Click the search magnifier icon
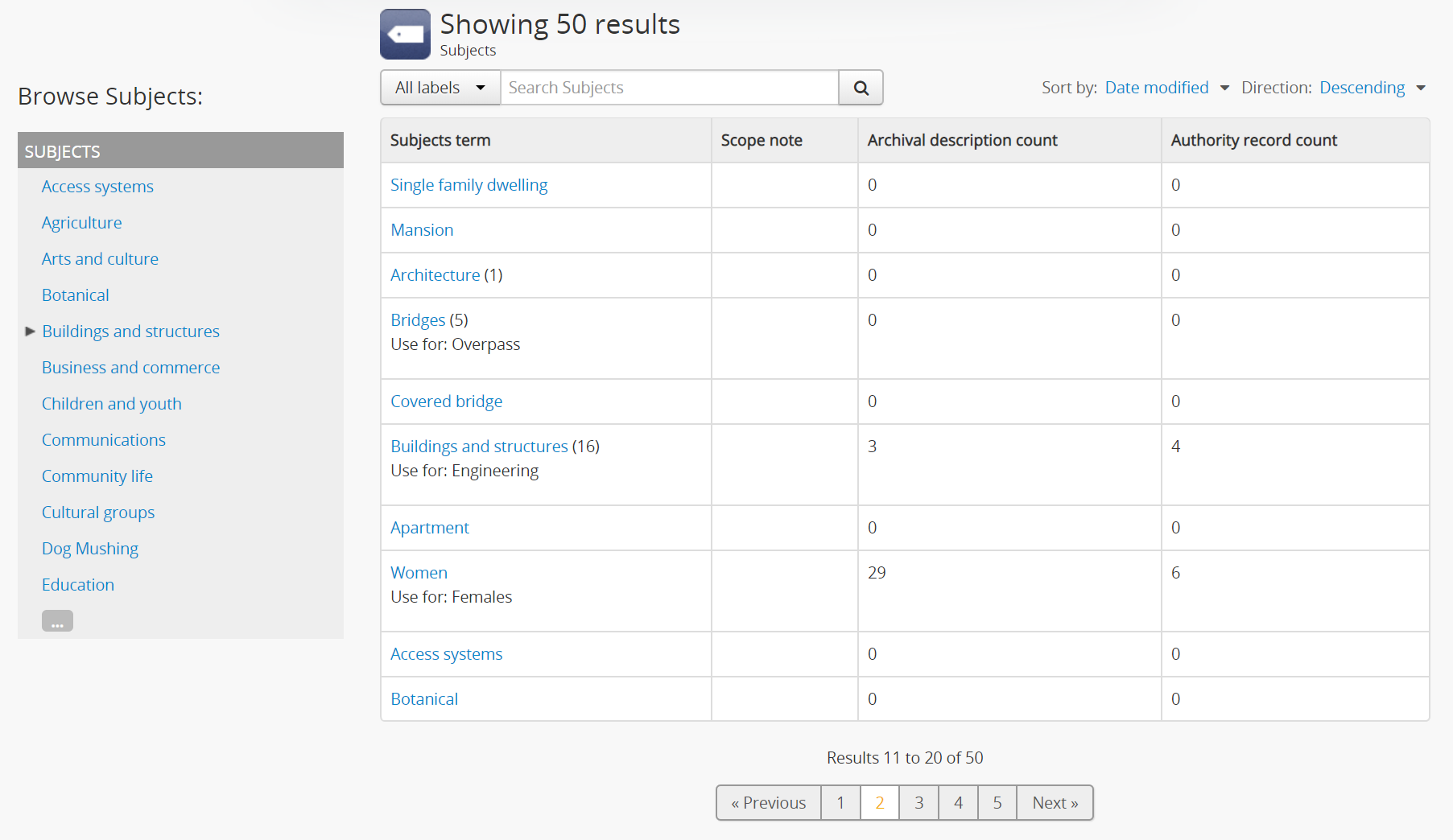This screenshot has width=1453, height=840. (x=861, y=87)
